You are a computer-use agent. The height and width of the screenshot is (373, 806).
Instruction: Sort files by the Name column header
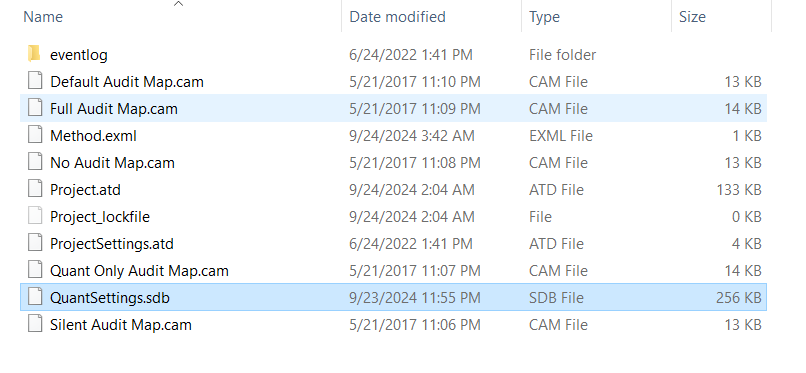coord(43,17)
